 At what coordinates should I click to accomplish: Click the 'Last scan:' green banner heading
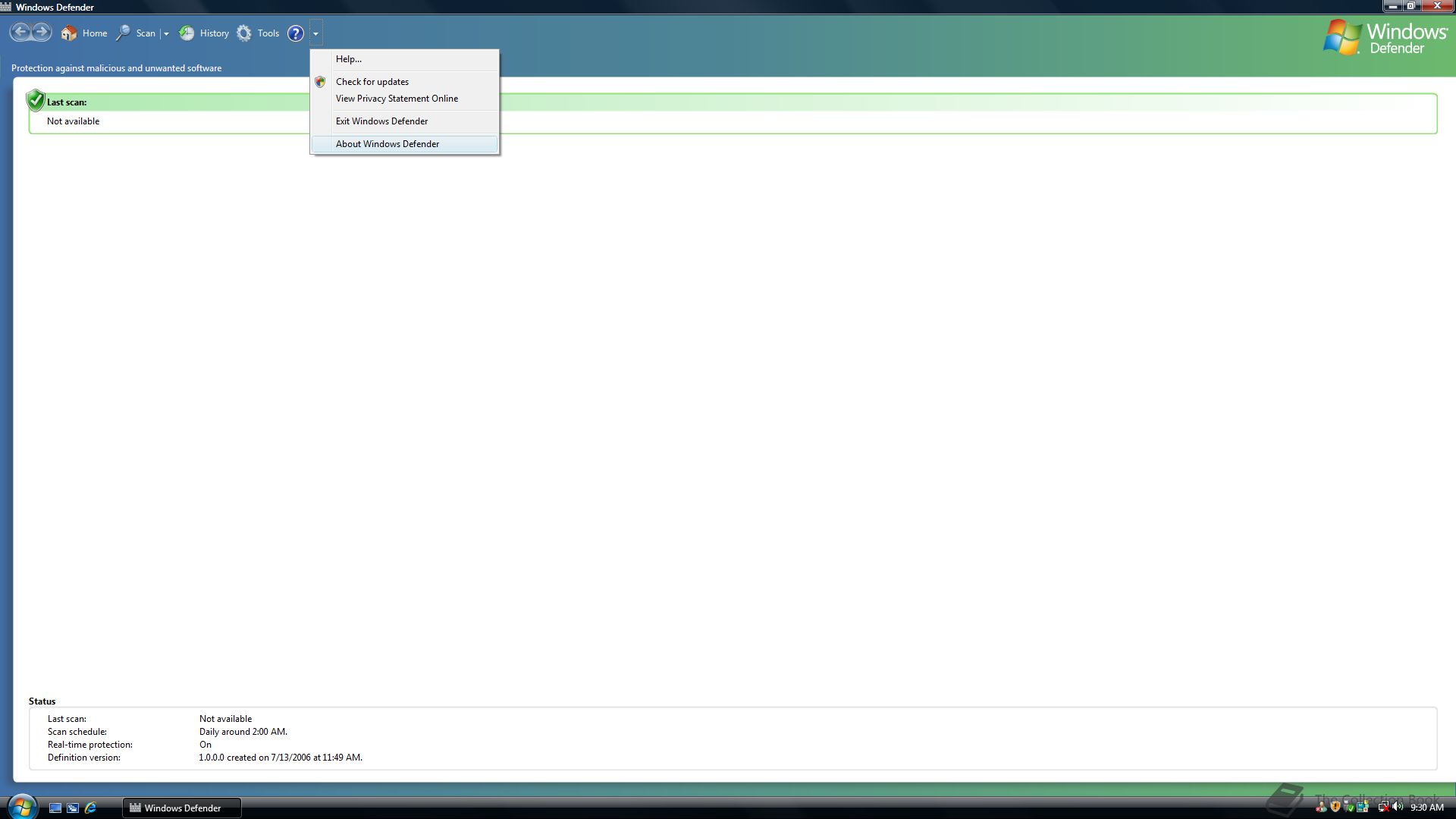point(67,102)
